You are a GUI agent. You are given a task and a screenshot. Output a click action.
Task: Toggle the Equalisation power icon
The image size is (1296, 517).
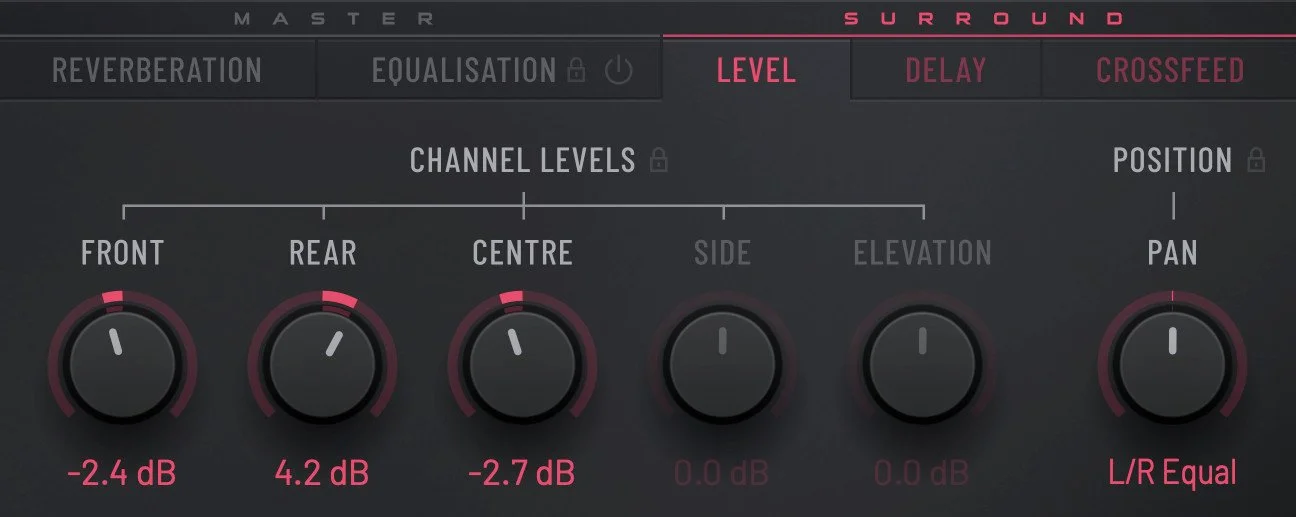click(x=619, y=71)
